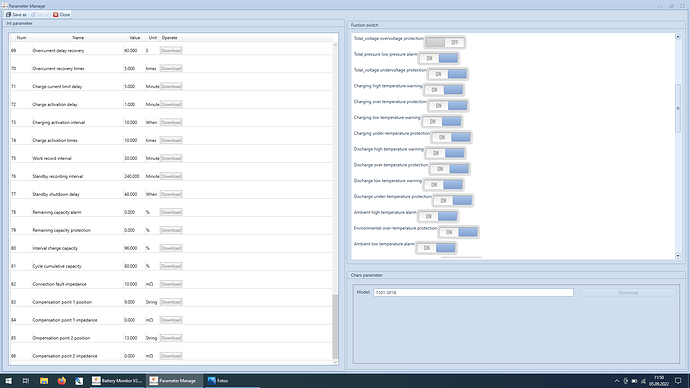The height and width of the screenshot is (388, 690).
Task: Toggle Charging low temperature warning
Action: tap(442, 121)
